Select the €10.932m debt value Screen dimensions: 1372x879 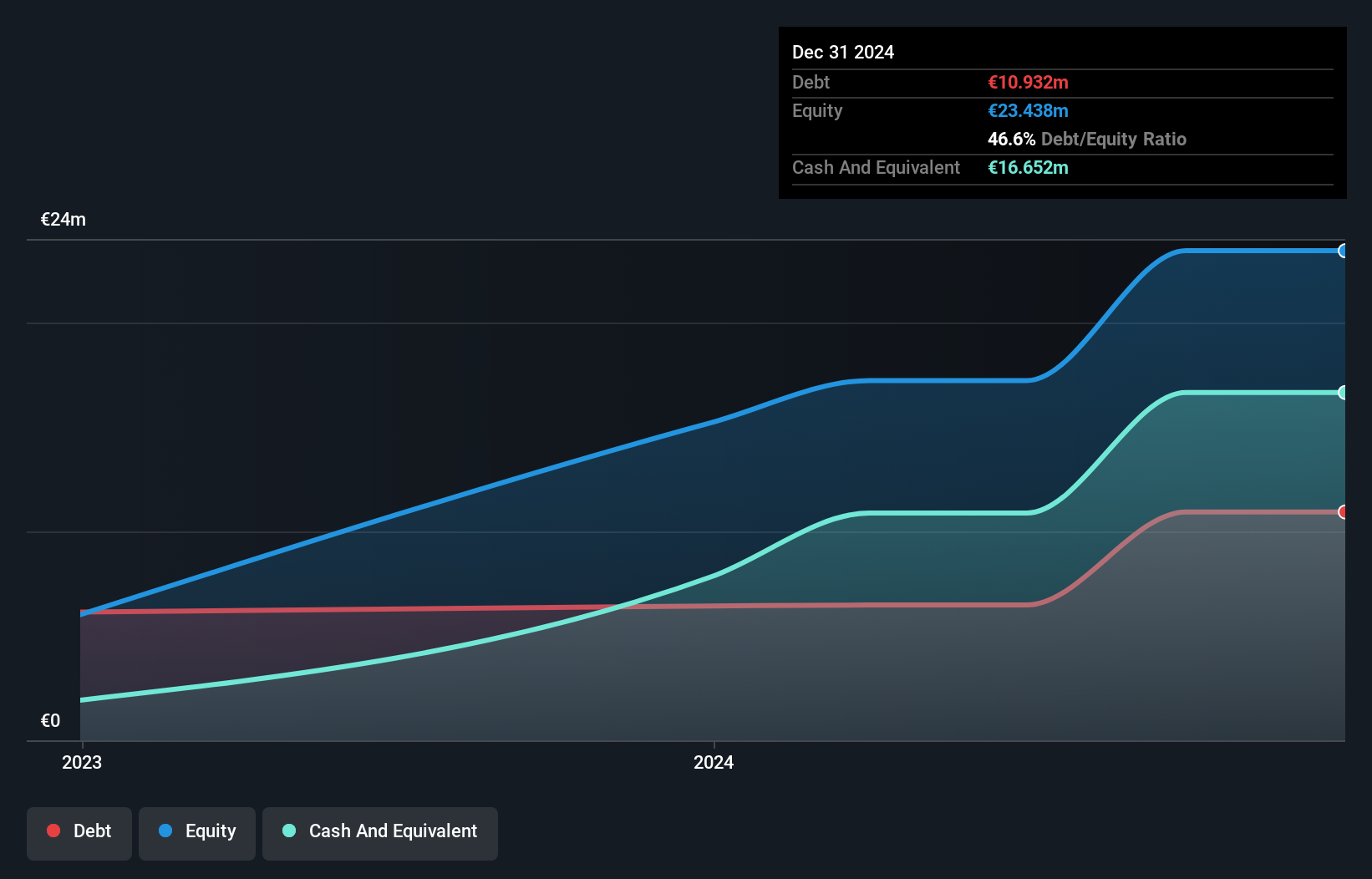pos(1028,82)
